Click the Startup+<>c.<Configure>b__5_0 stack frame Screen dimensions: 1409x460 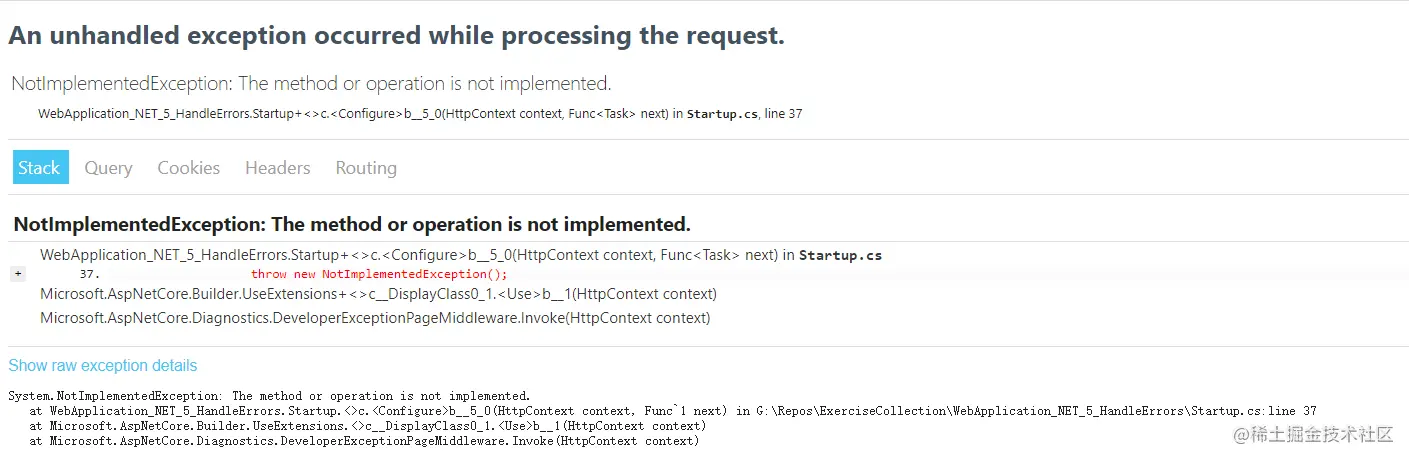click(461, 255)
